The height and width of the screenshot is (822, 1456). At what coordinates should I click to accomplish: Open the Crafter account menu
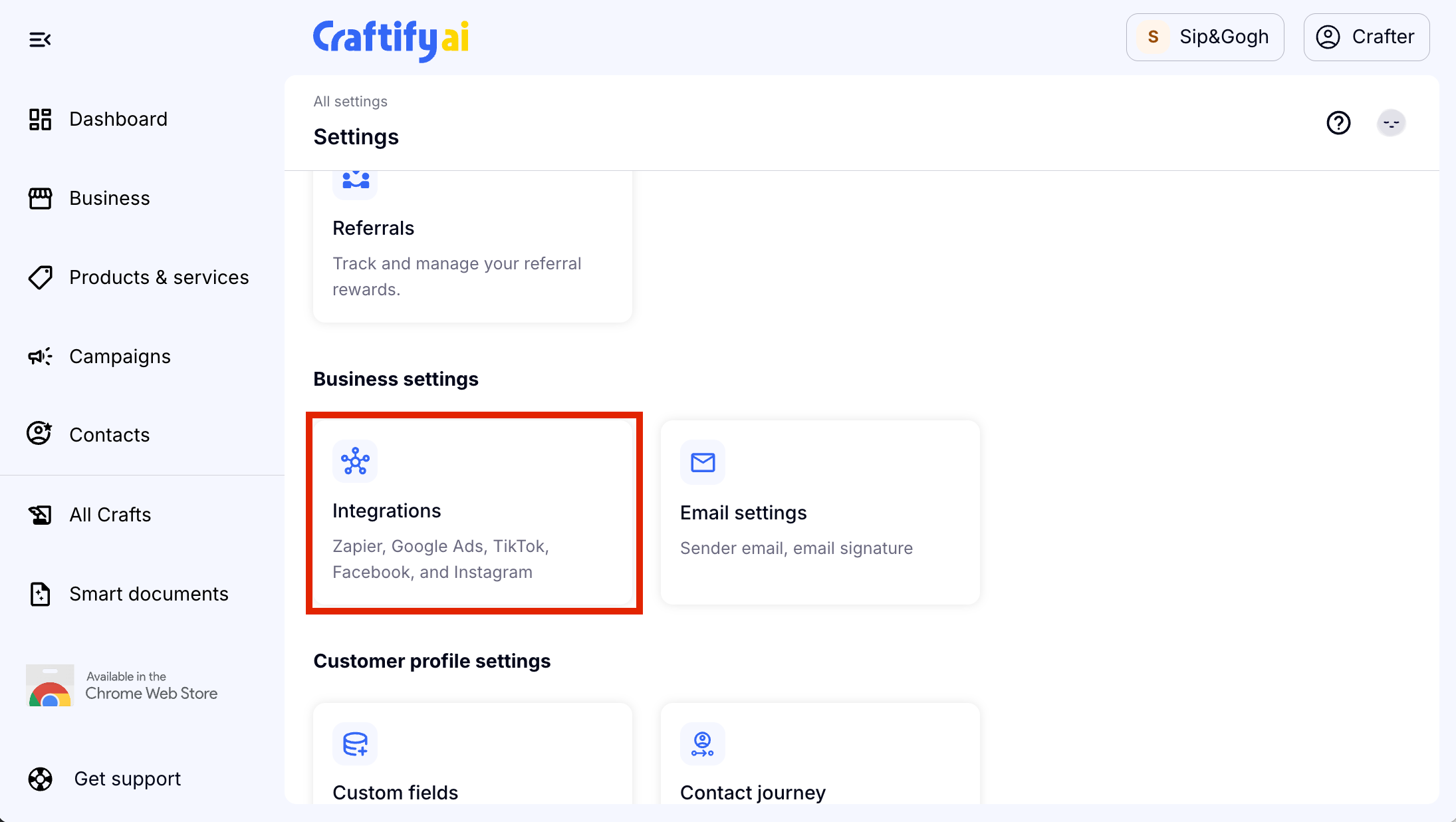(1366, 37)
